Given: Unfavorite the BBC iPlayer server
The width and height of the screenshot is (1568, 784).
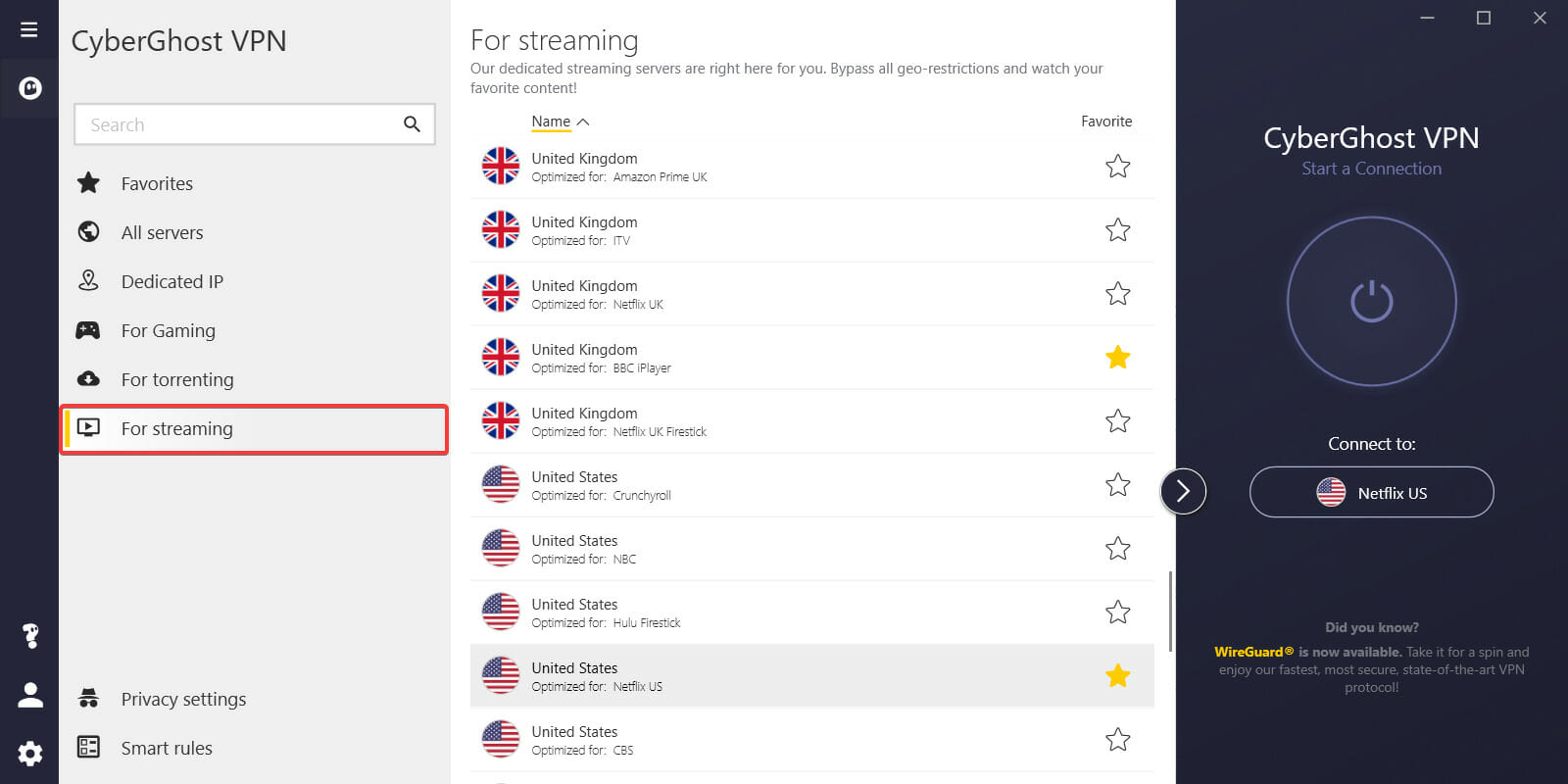Looking at the screenshot, I should [x=1117, y=358].
